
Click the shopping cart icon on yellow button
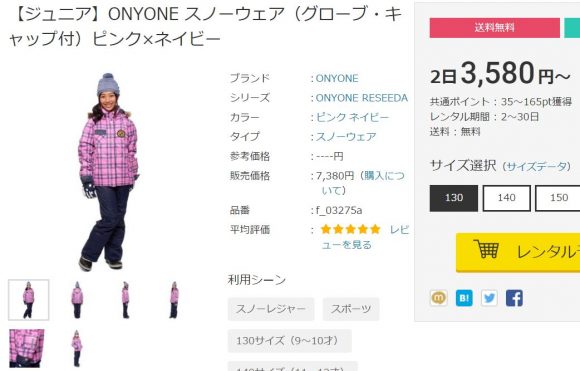[x=486, y=249]
